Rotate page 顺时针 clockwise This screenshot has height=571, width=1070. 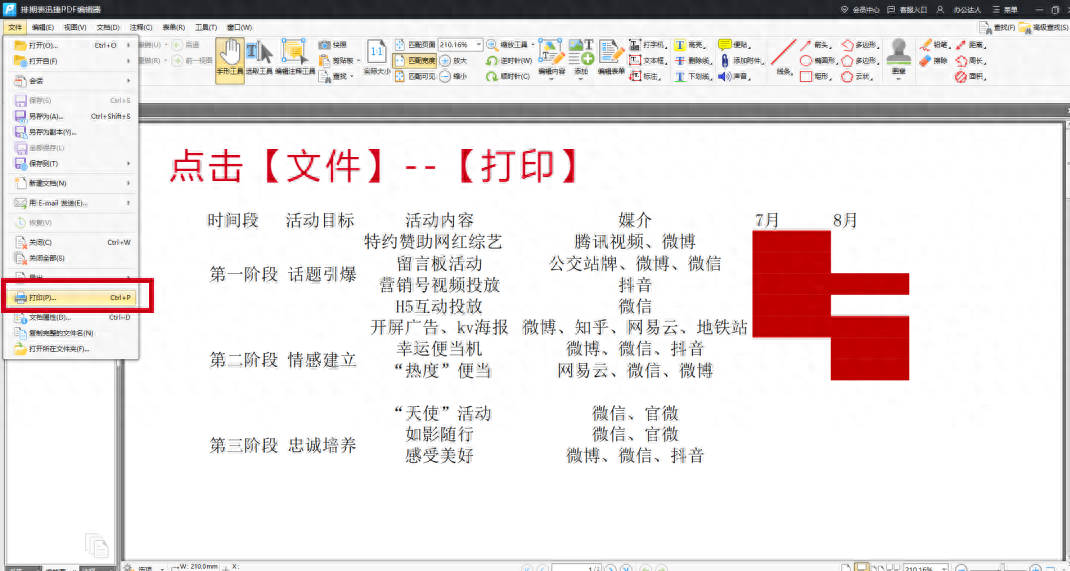tap(508, 76)
